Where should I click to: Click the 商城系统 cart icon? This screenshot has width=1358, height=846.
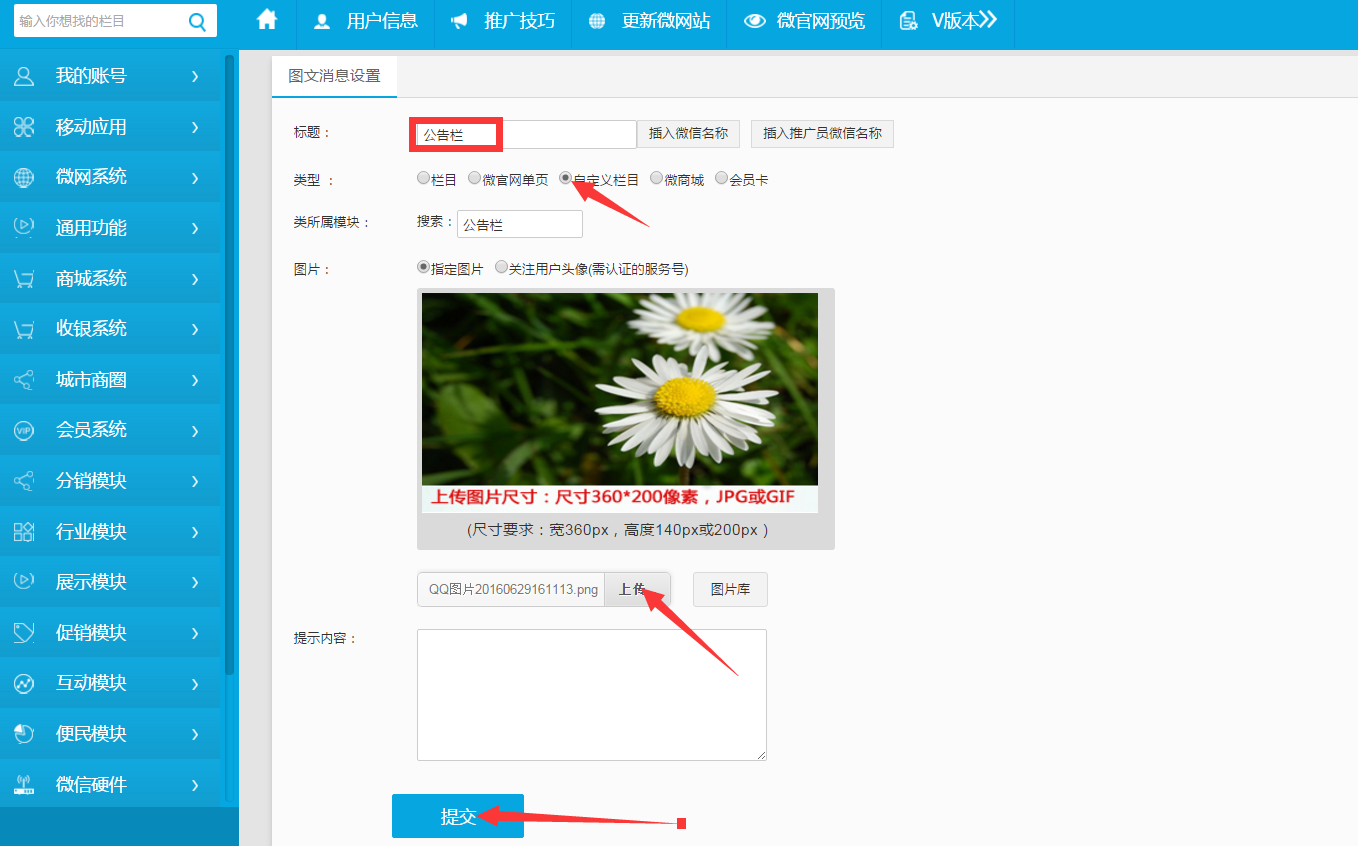click(24, 279)
